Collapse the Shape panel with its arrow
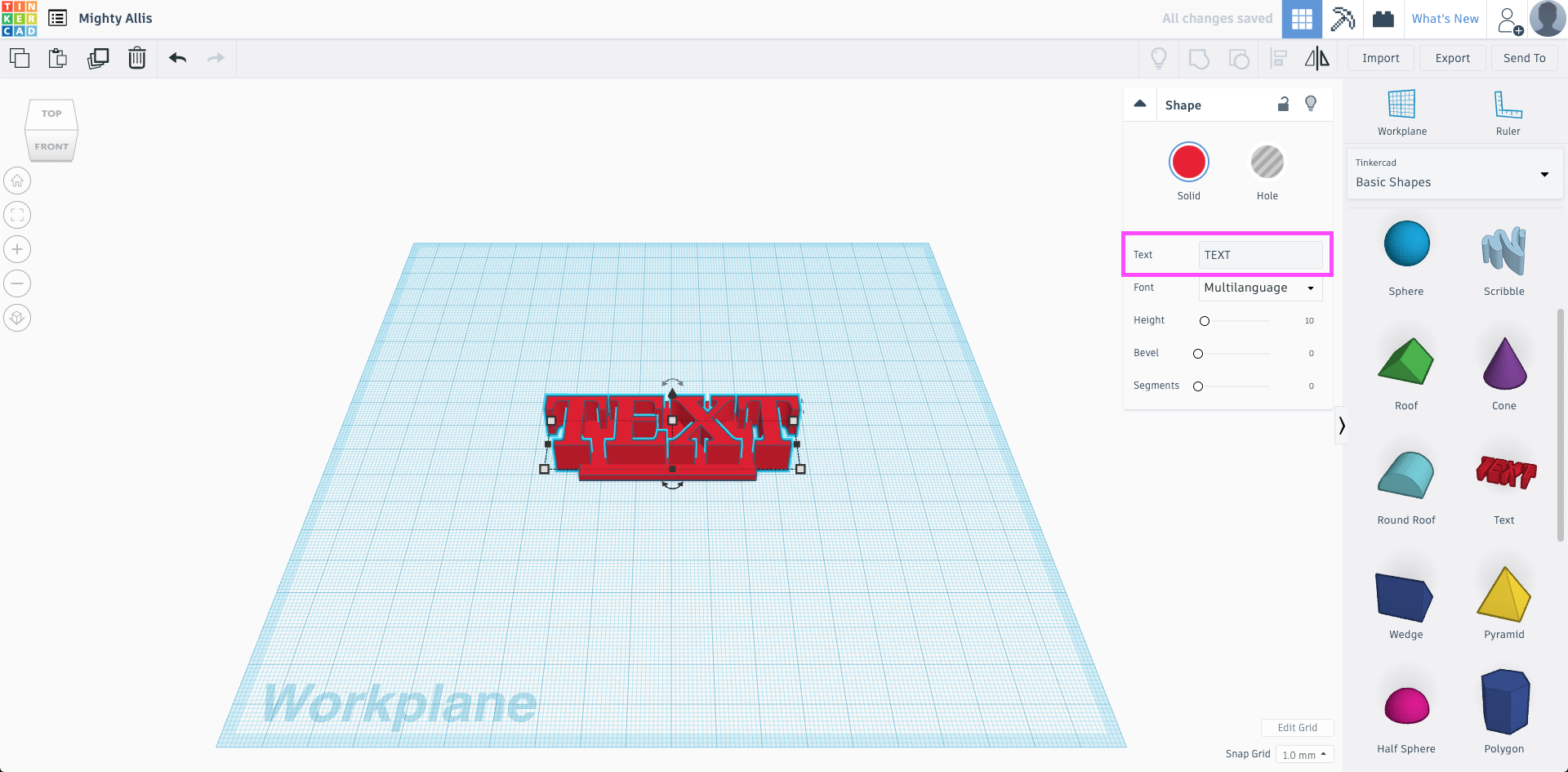Viewport: 1568px width, 772px height. 1140,105
